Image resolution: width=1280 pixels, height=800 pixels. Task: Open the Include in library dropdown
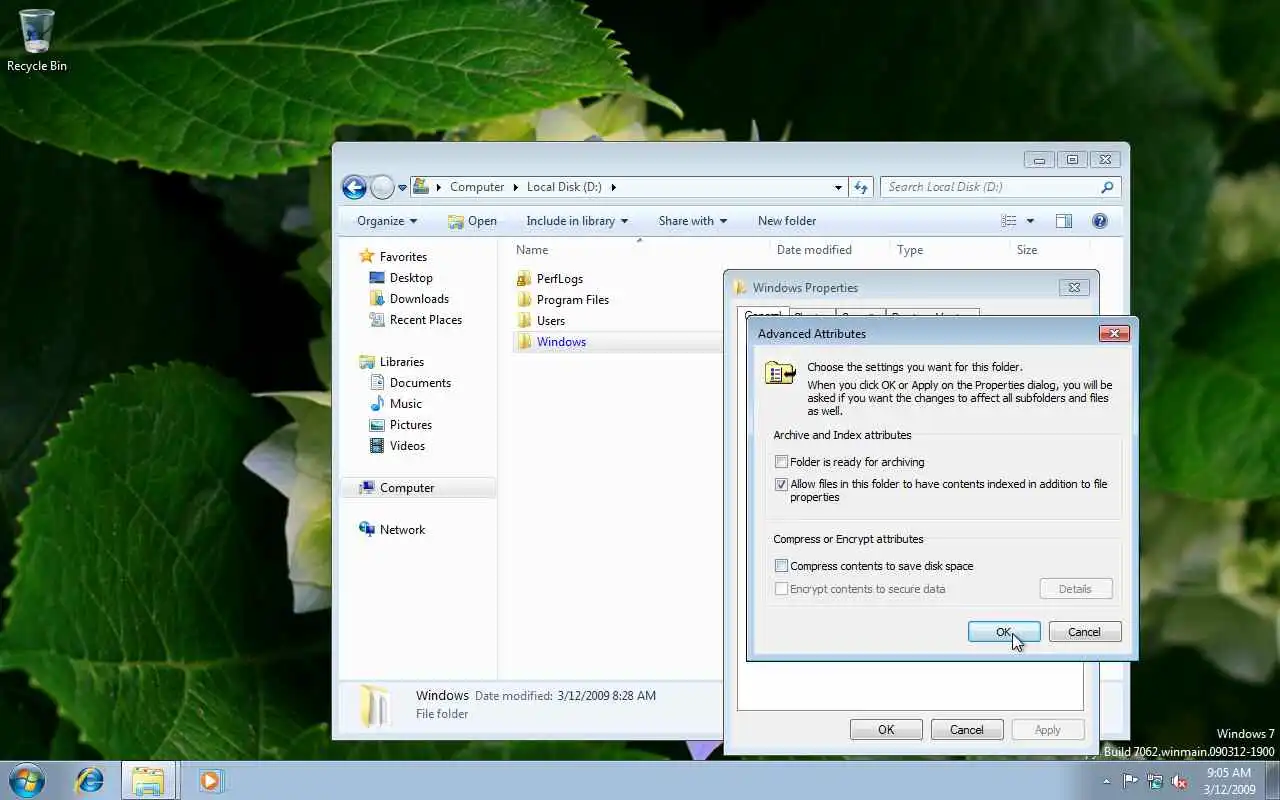[x=577, y=221]
